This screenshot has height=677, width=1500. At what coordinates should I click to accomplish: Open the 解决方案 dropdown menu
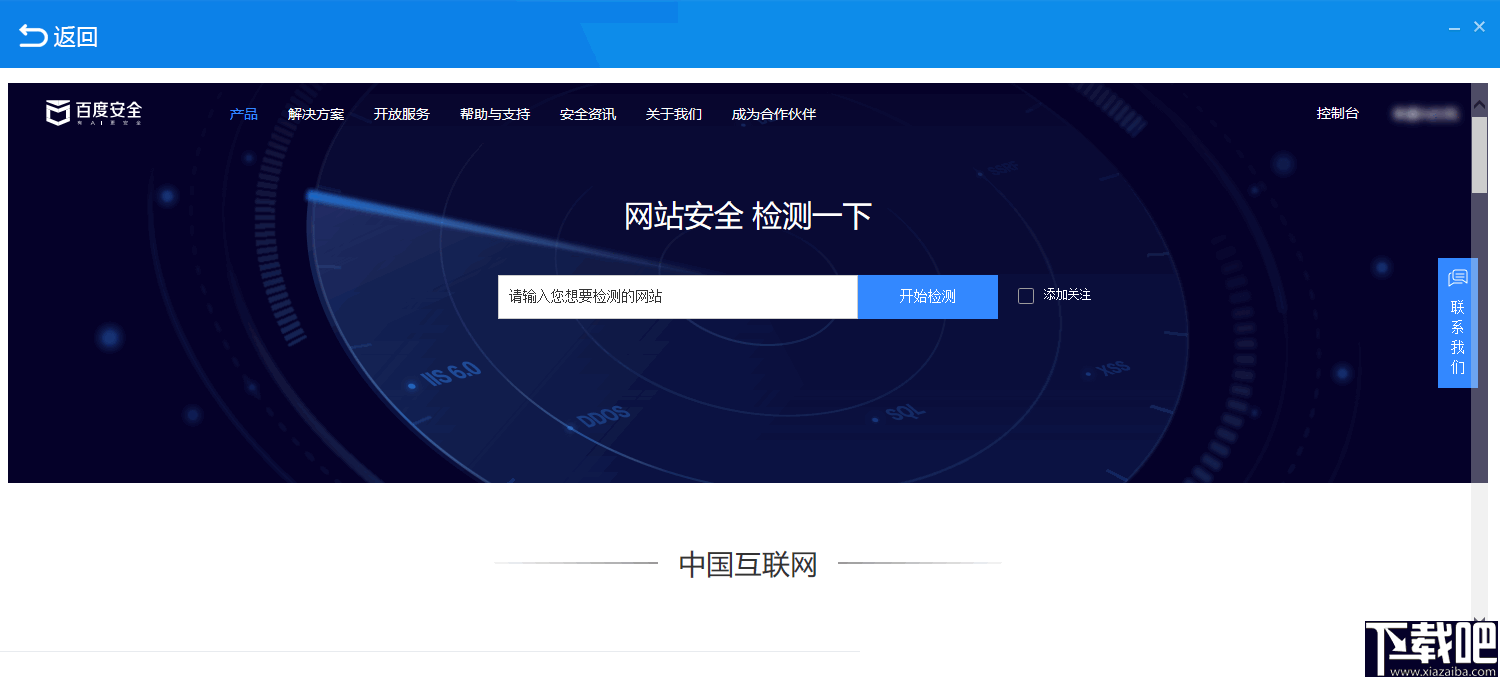[315, 114]
